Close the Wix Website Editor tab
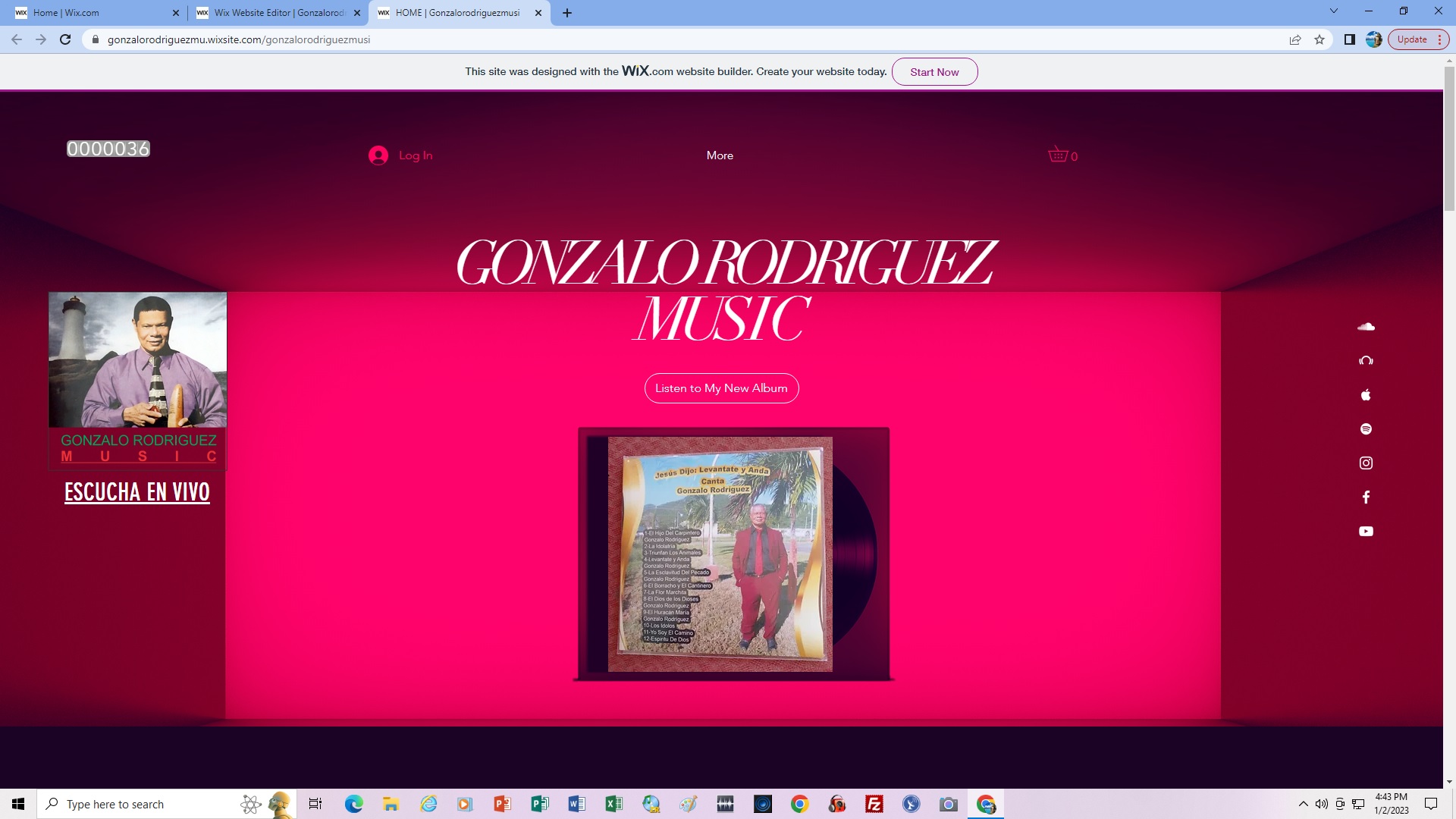Screen dimensions: 1456x819 click(357, 13)
